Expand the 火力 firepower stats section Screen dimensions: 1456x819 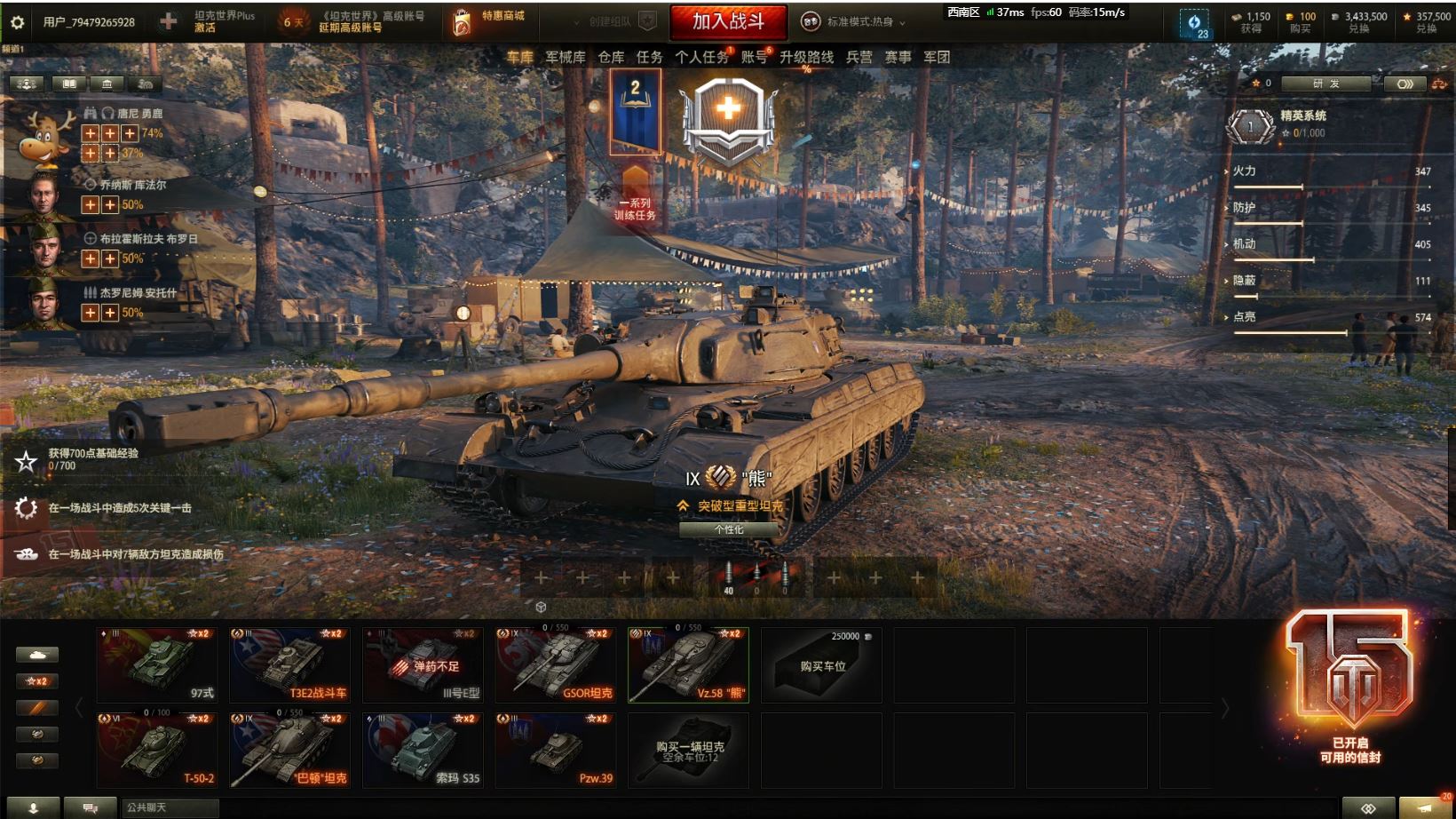(1243, 171)
